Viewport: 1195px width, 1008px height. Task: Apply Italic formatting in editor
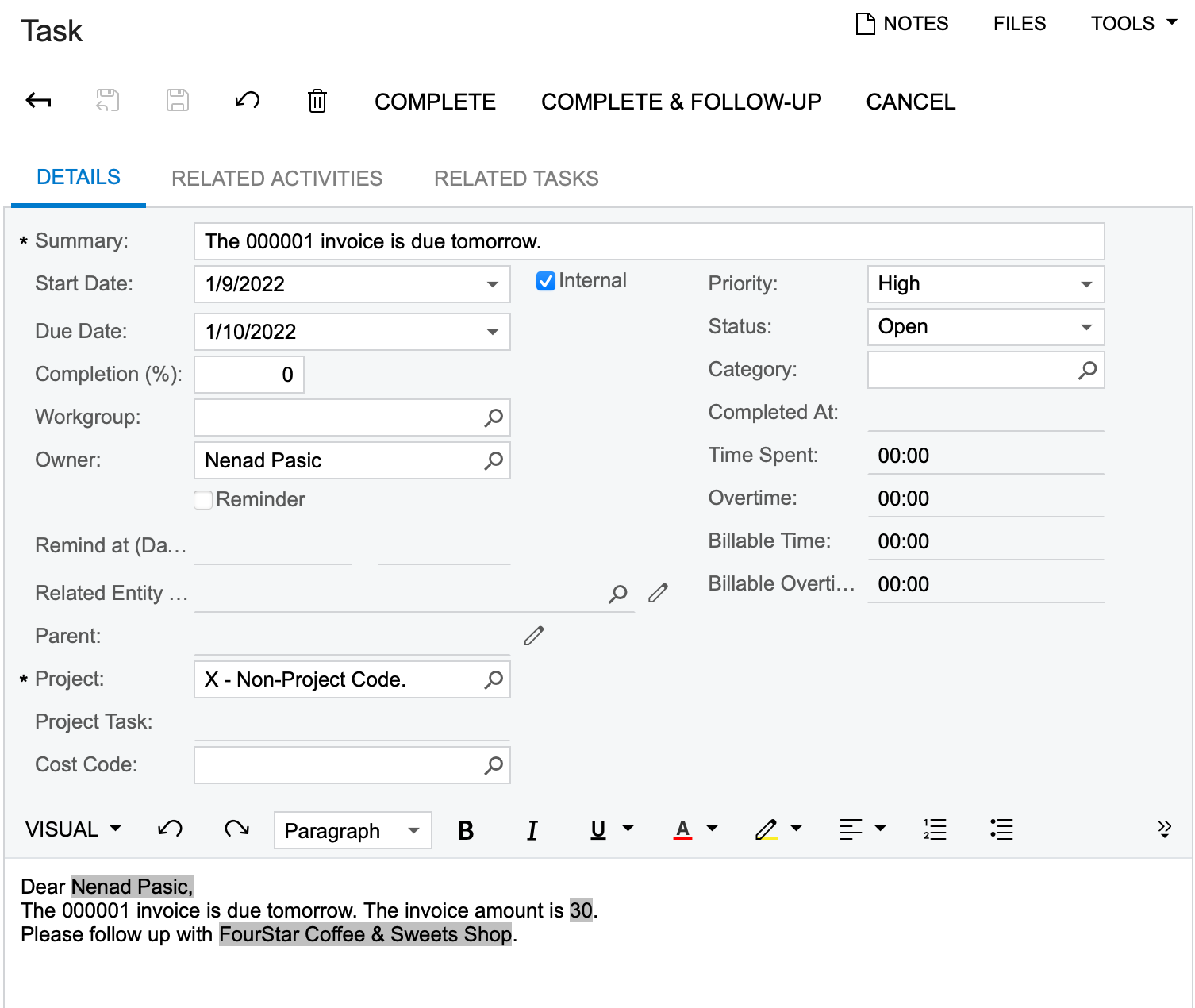point(532,830)
